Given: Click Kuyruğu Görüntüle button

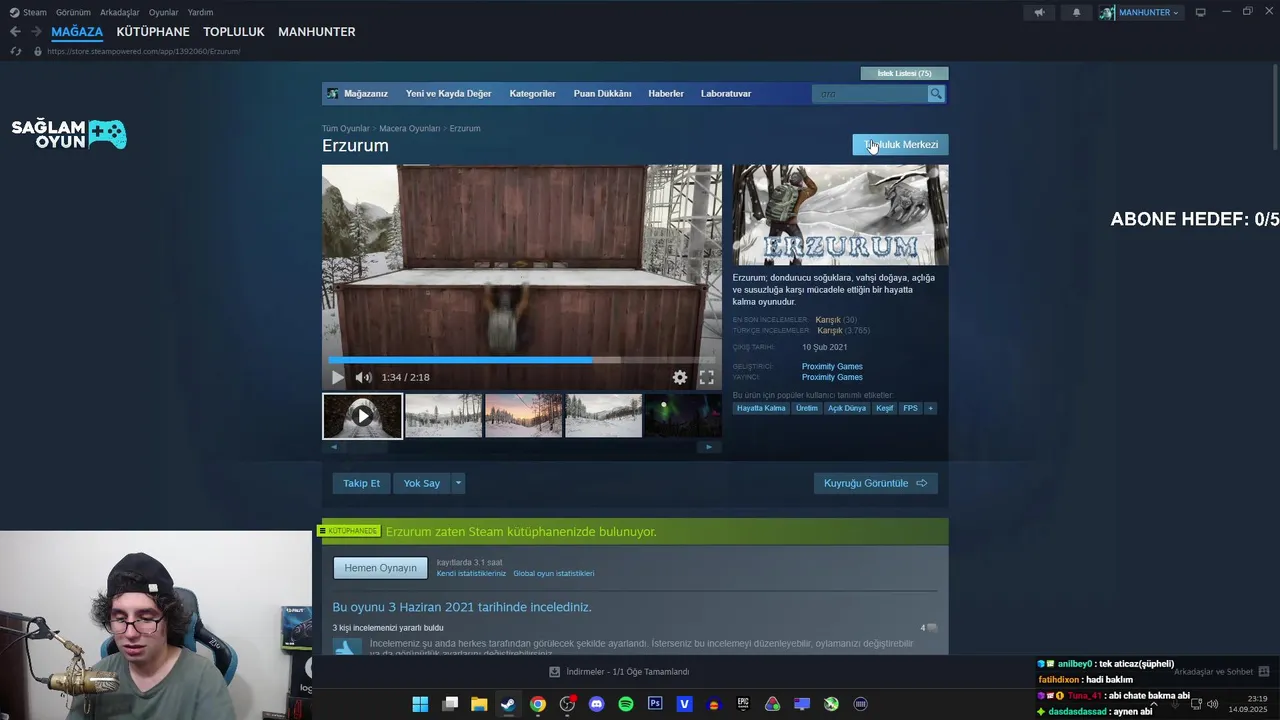Looking at the screenshot, I should [875, 483].
